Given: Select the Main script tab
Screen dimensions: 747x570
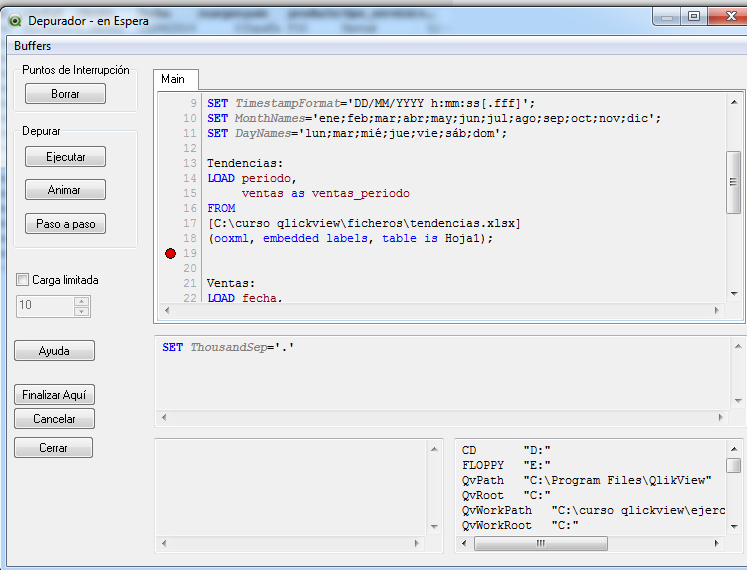Looking at the screenshot, I should pos(173,79).
